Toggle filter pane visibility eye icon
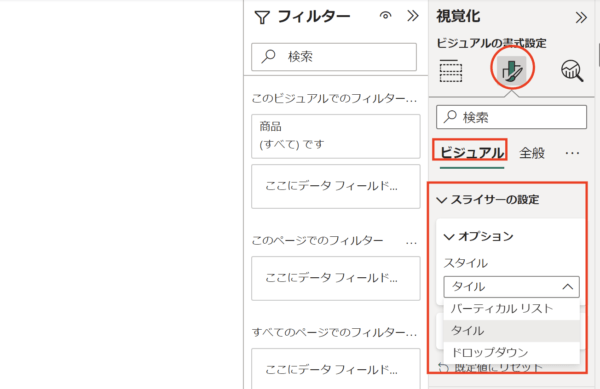The image size is (600, 389). click(385, 16)
